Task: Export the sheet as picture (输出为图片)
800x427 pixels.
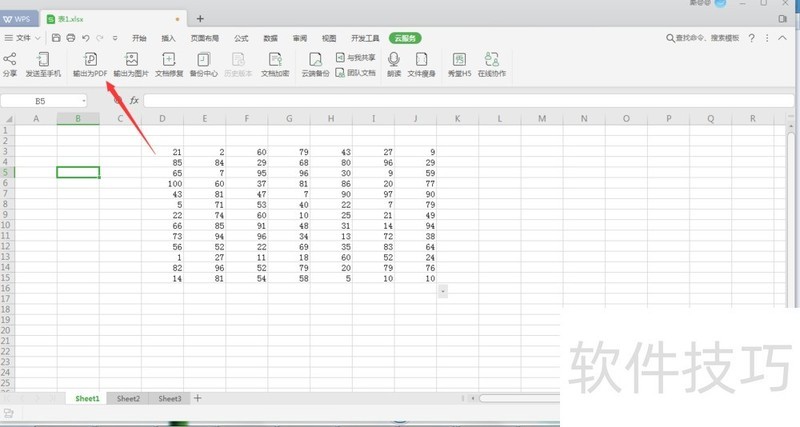Action: click(x=131, y=64)
